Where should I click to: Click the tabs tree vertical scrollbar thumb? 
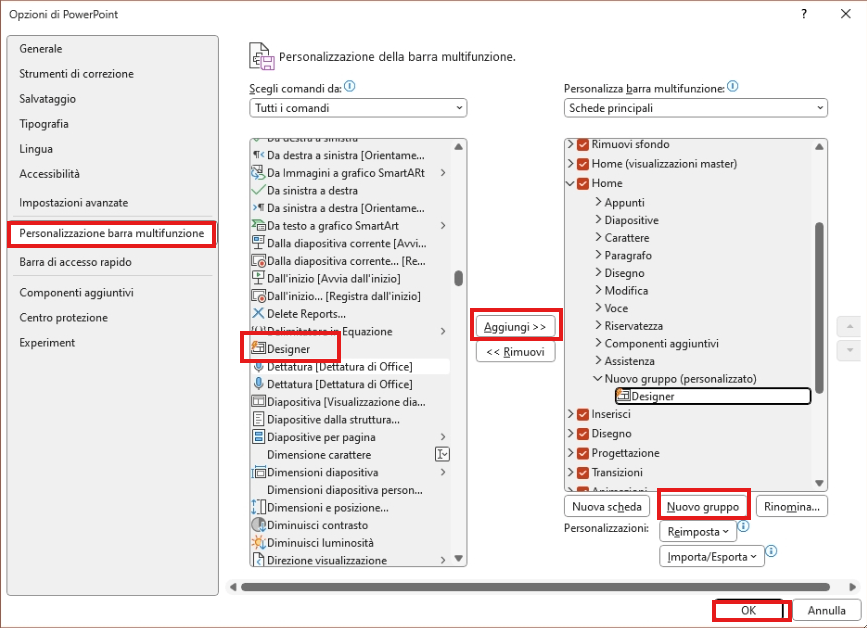coord(819,308)
